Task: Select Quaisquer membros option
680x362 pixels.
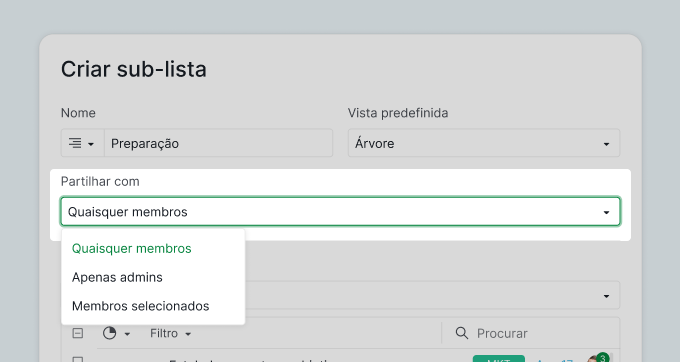Action: [x=131, y=248]
